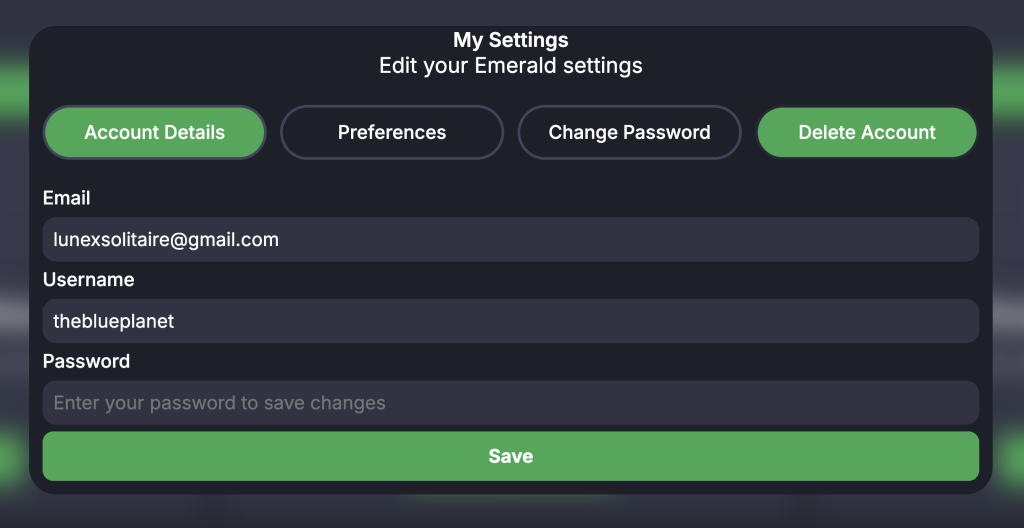This screenshot has height=528, width=1024.
Task: Click the blurred backdrop outside the settings panel
Action: click(1008, 300)
